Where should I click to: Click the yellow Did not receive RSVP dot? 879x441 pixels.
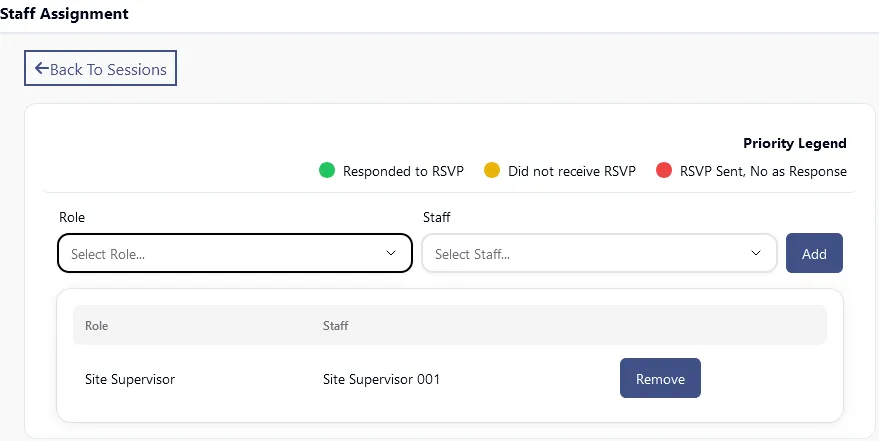(x=492, y=170)
